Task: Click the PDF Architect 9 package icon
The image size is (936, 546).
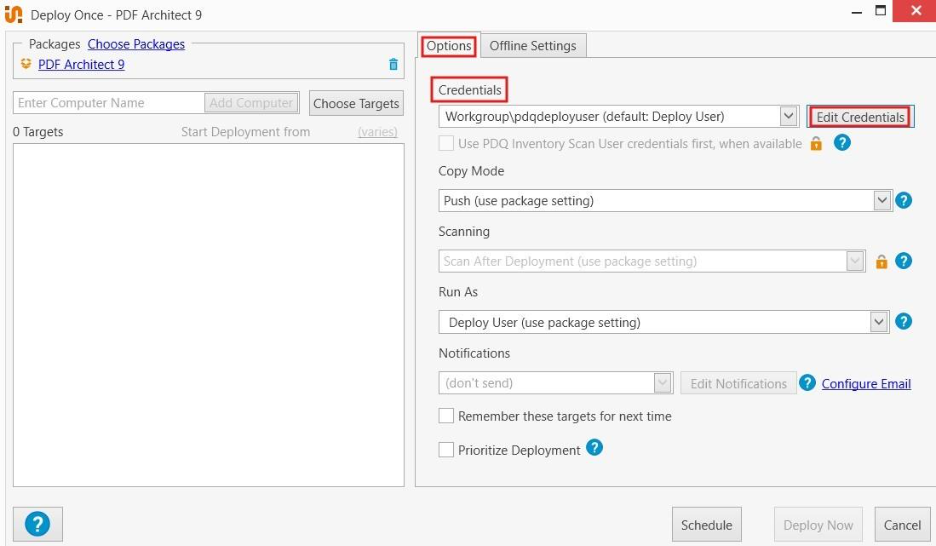Action: tap(26, 63)
